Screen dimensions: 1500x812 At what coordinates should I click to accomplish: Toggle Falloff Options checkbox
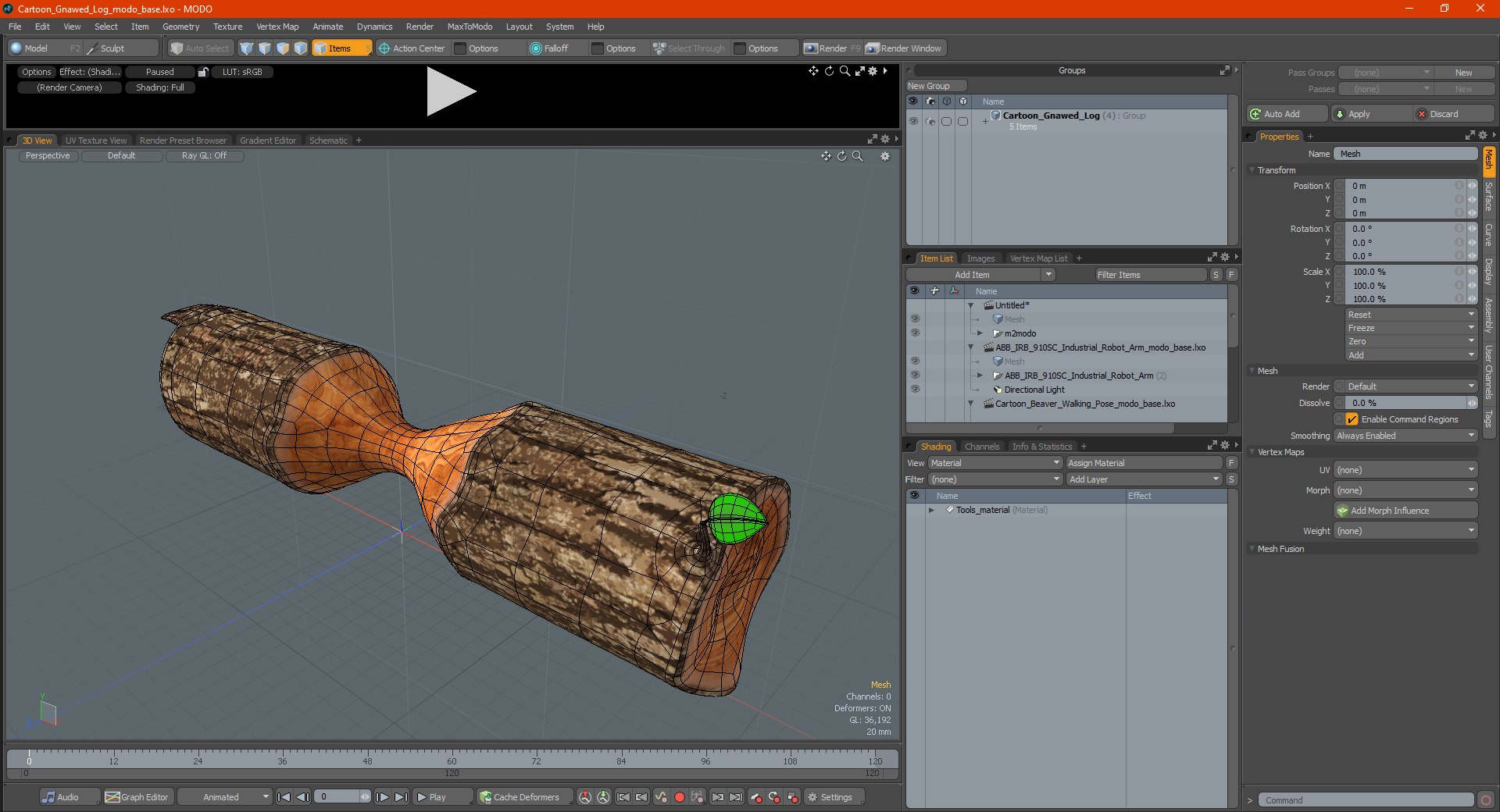coord(598,48)
